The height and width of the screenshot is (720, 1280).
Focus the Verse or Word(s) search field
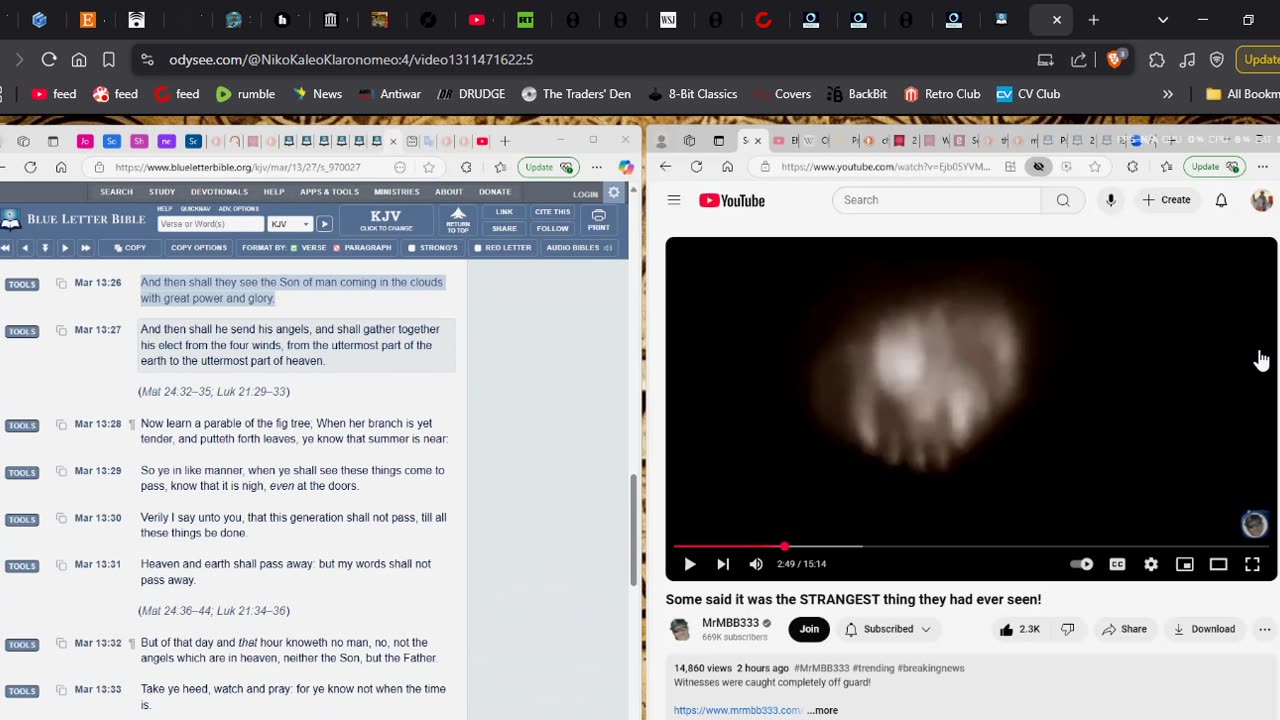[x=210, y=224]
